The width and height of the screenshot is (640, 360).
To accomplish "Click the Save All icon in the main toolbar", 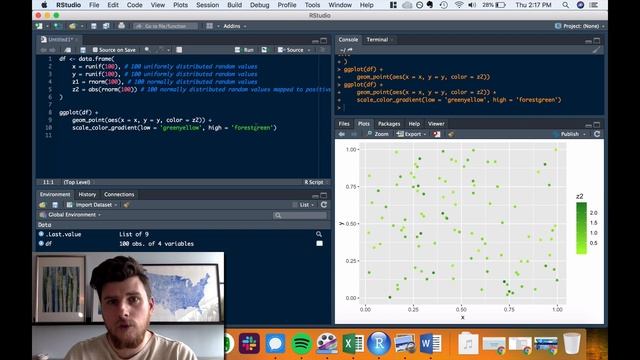I will 106,26.
